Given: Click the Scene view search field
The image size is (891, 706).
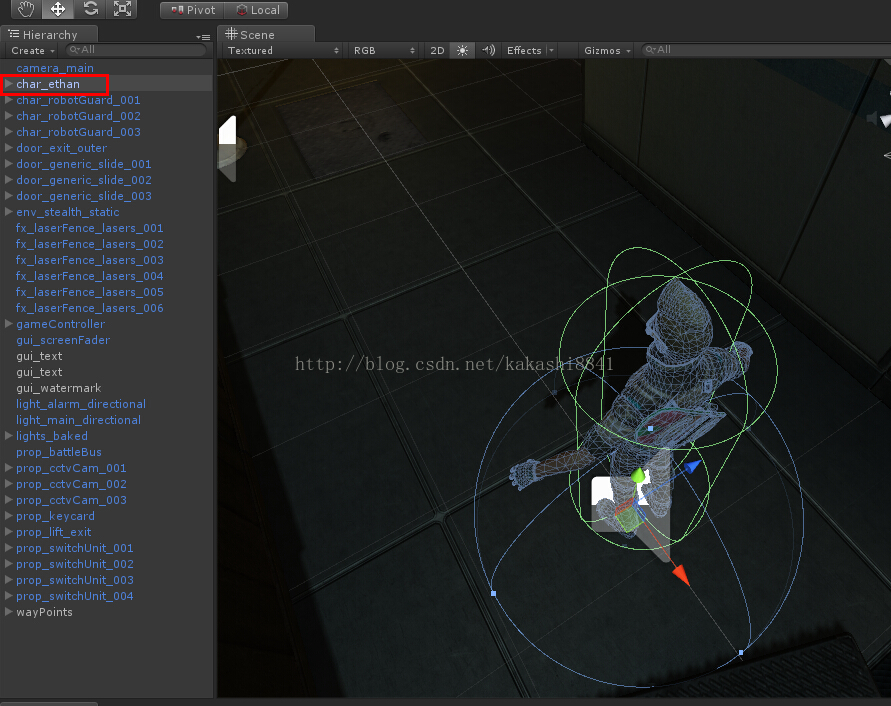Looking at the screenshot, I should click(x=765, y=50).
